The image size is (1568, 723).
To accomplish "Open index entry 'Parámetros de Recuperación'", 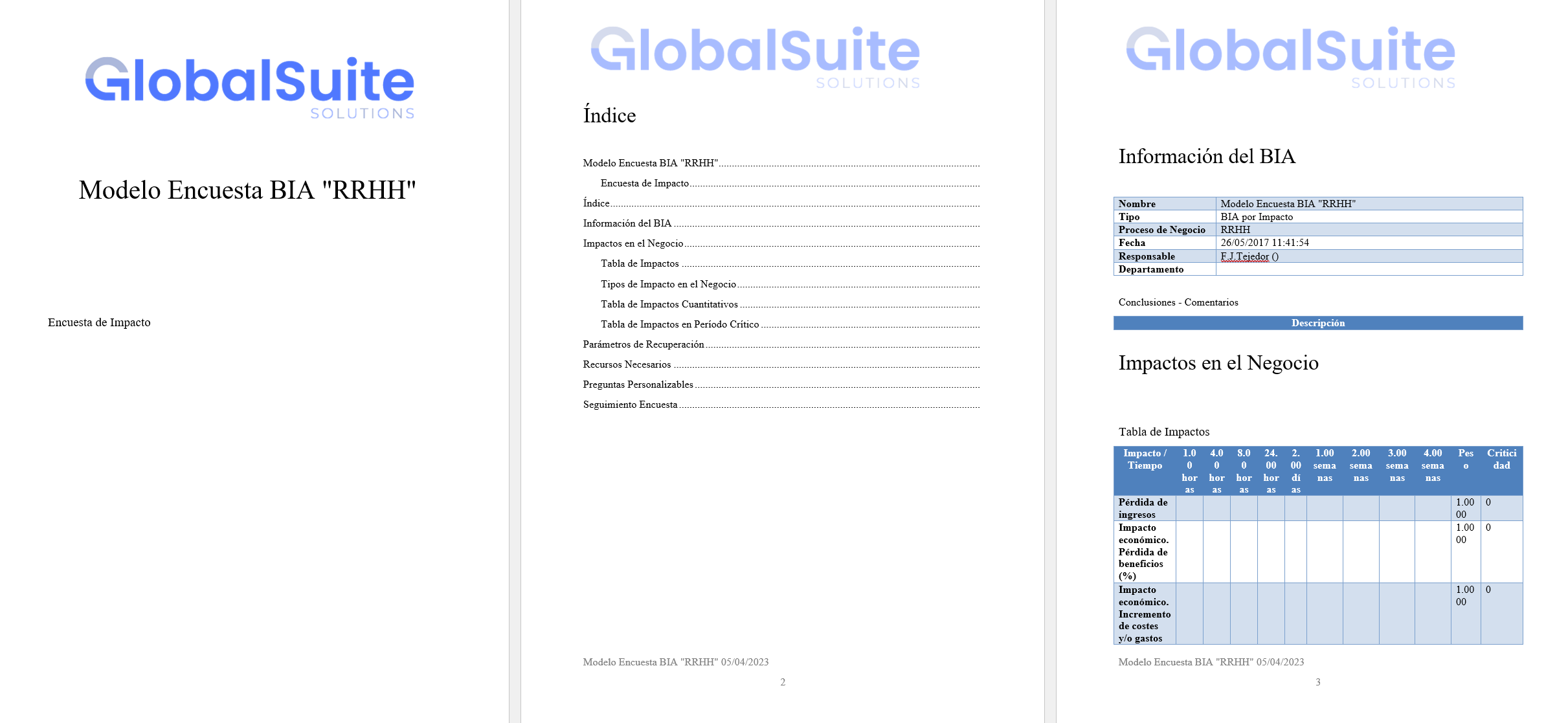I will pos(781,344).
